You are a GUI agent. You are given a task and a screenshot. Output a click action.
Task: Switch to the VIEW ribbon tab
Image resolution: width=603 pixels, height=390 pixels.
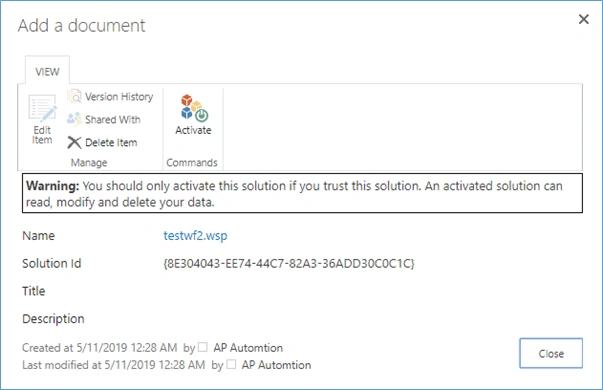click(x=47, y=72)
